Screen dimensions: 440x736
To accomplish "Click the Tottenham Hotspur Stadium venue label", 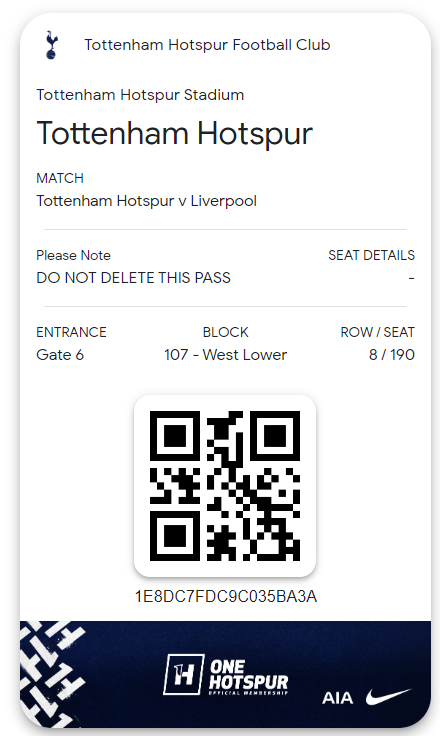I will [x=140, y=95].
